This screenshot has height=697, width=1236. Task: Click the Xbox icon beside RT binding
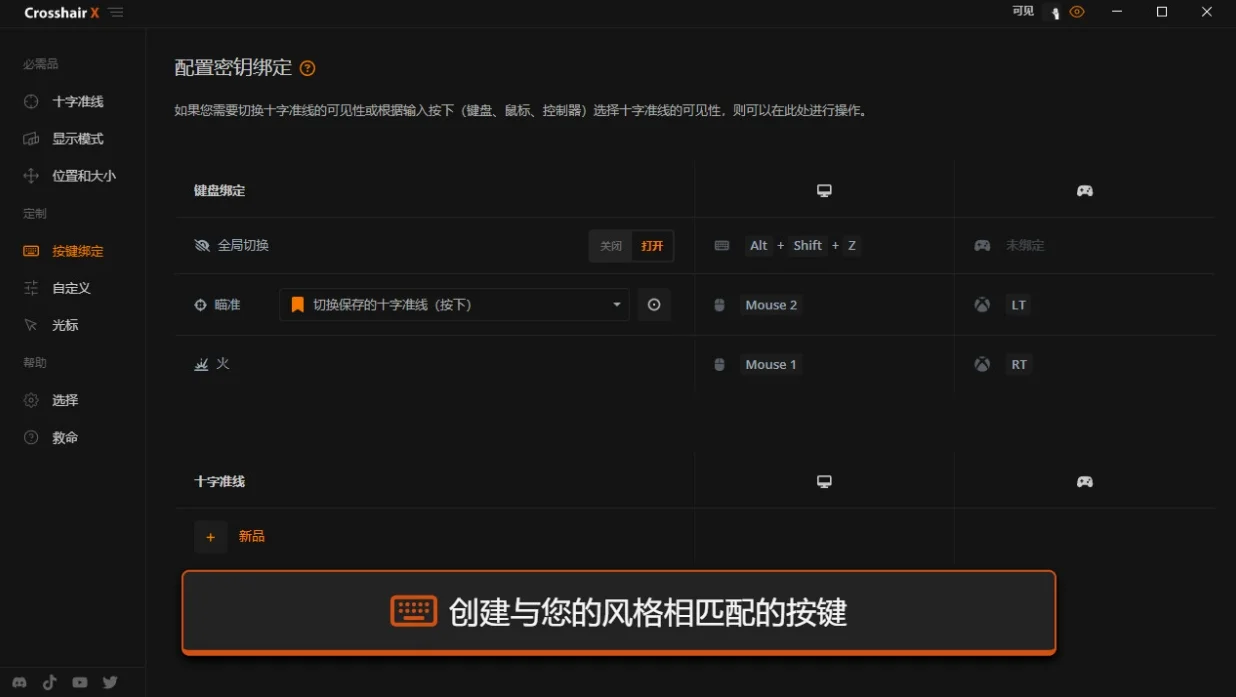coord(983,364)
